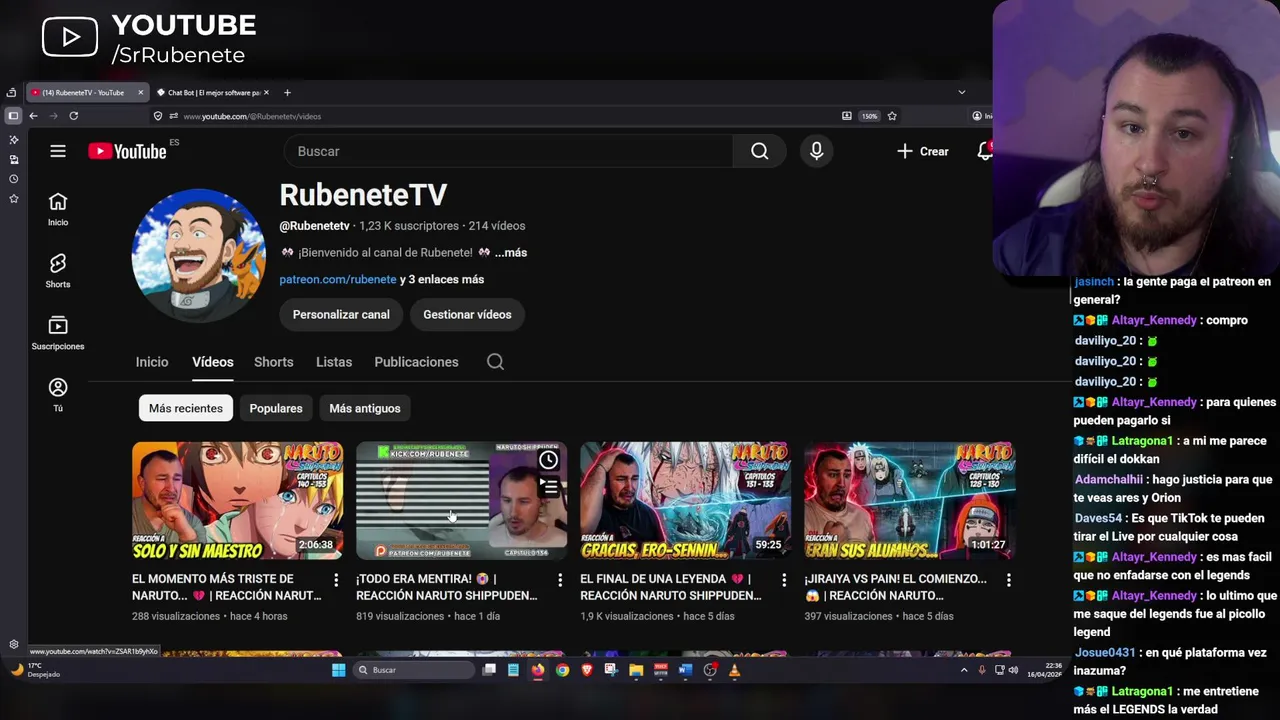Go to Inicio in YouTube sidebar
Screen dimensions: 1280x720
click(x=58, y=209)
